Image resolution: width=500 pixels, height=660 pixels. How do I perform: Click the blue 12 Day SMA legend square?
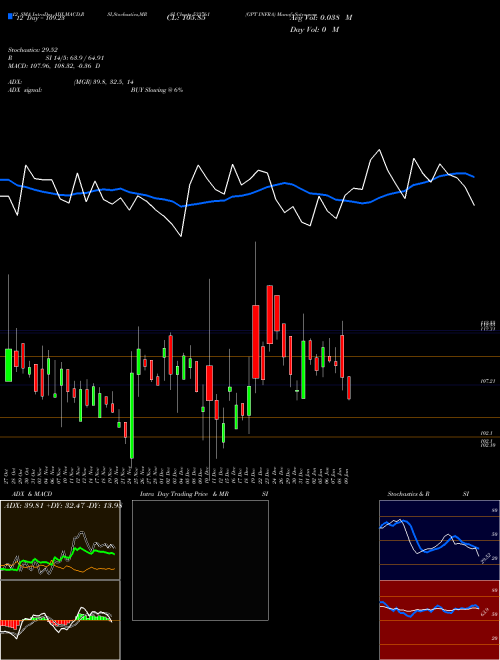[x=11, y=16]
